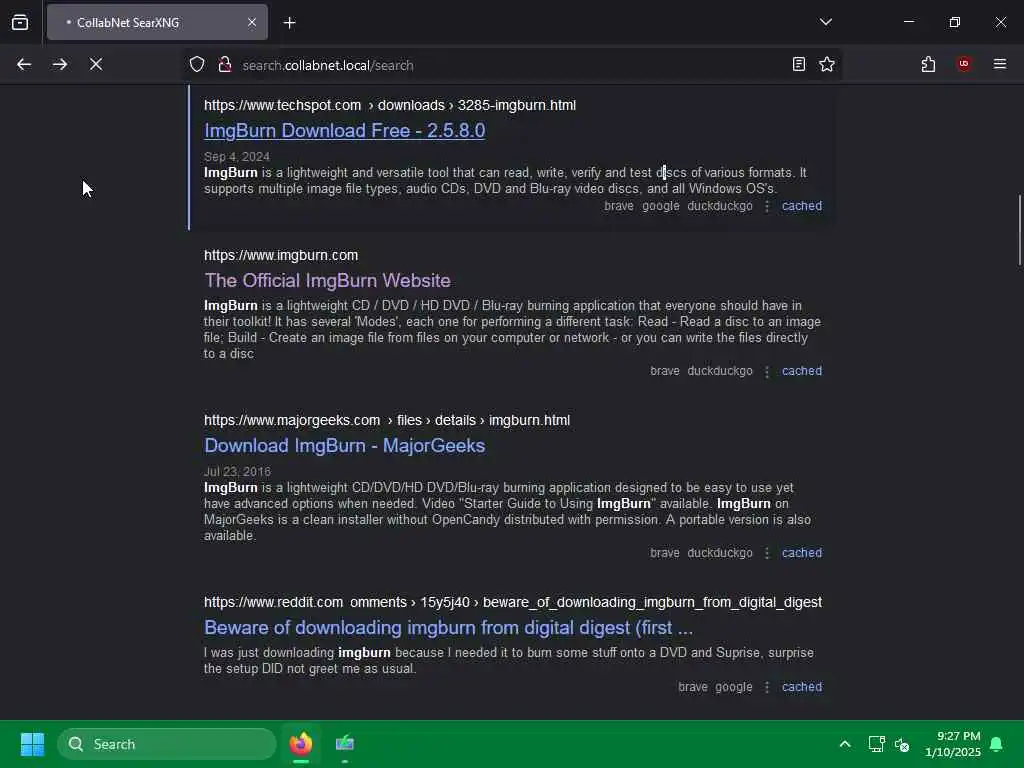Open the notifications bell icon
This screenshot has height=768, width=1024.
pos(997,744)
